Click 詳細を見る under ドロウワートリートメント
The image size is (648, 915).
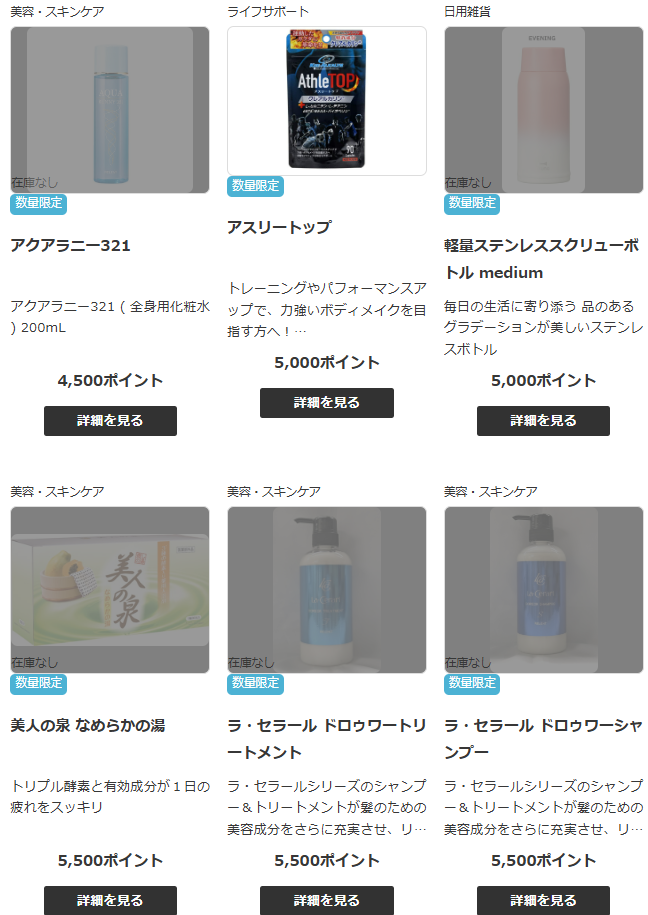327,900
